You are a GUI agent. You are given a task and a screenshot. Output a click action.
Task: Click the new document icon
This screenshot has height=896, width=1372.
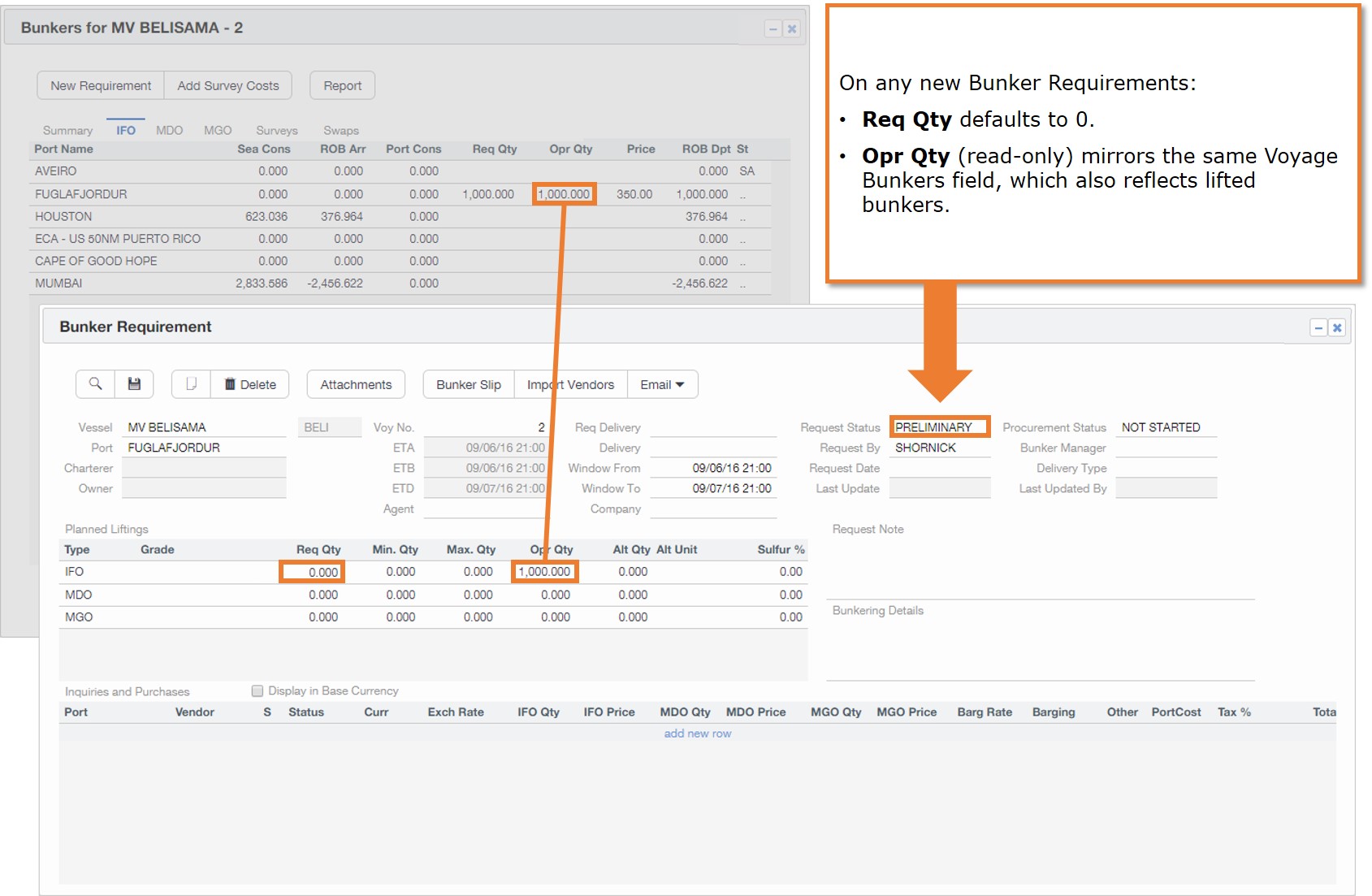(x=191, y=384)
